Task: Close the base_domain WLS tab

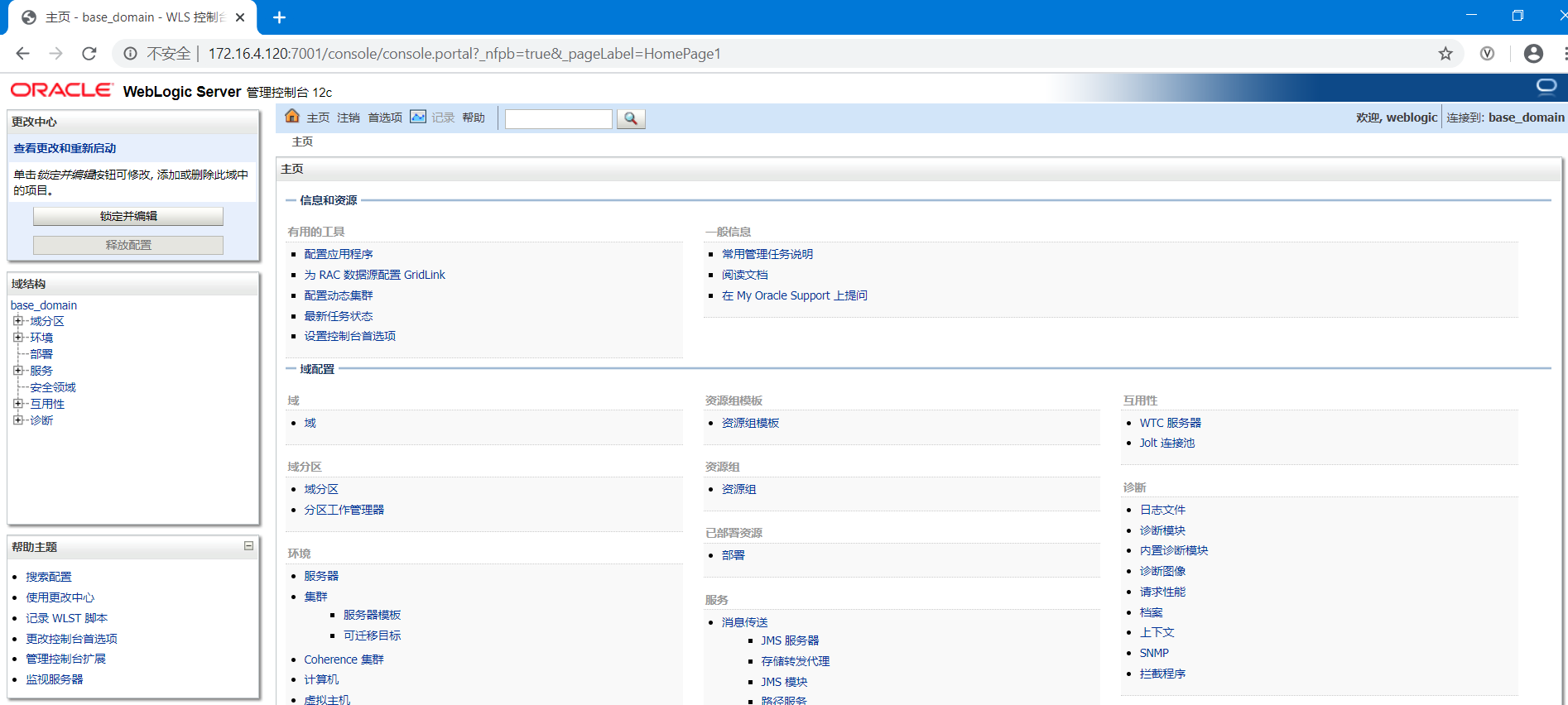Action: click(240, 17)
